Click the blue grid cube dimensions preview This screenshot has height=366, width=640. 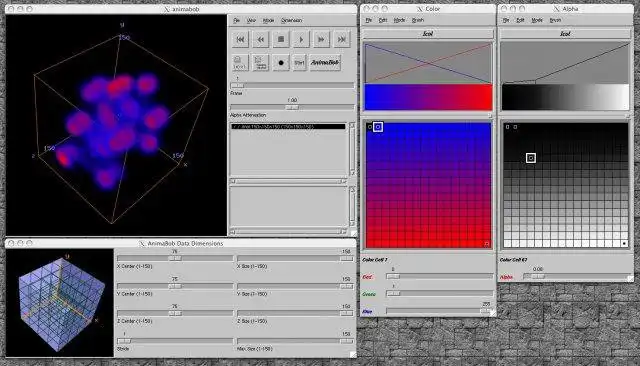click(60, 302)
